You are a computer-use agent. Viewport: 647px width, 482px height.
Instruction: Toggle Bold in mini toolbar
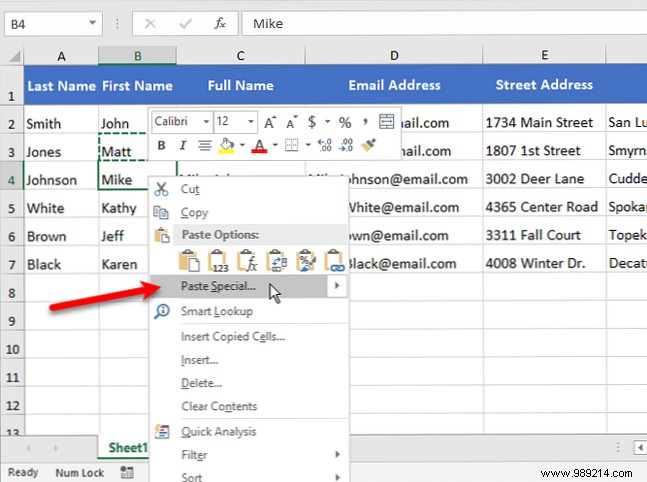[x=161, y=145]
